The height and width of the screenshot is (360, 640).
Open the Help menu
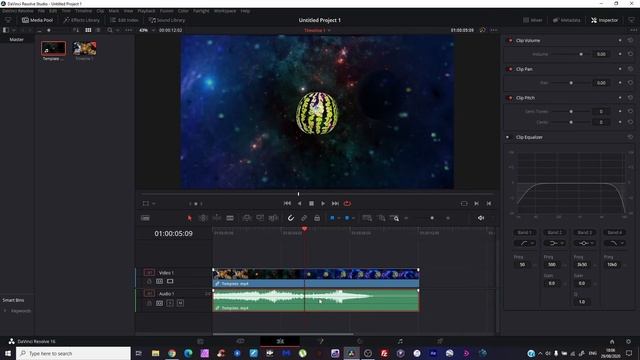pyautogui.click(x=245, y=11)
